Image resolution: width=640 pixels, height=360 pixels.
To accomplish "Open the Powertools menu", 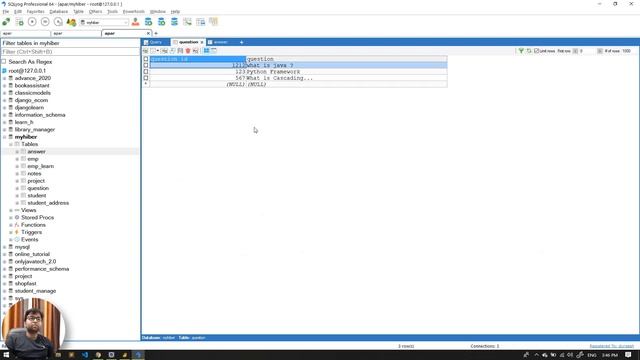I will tap(133, 11).
